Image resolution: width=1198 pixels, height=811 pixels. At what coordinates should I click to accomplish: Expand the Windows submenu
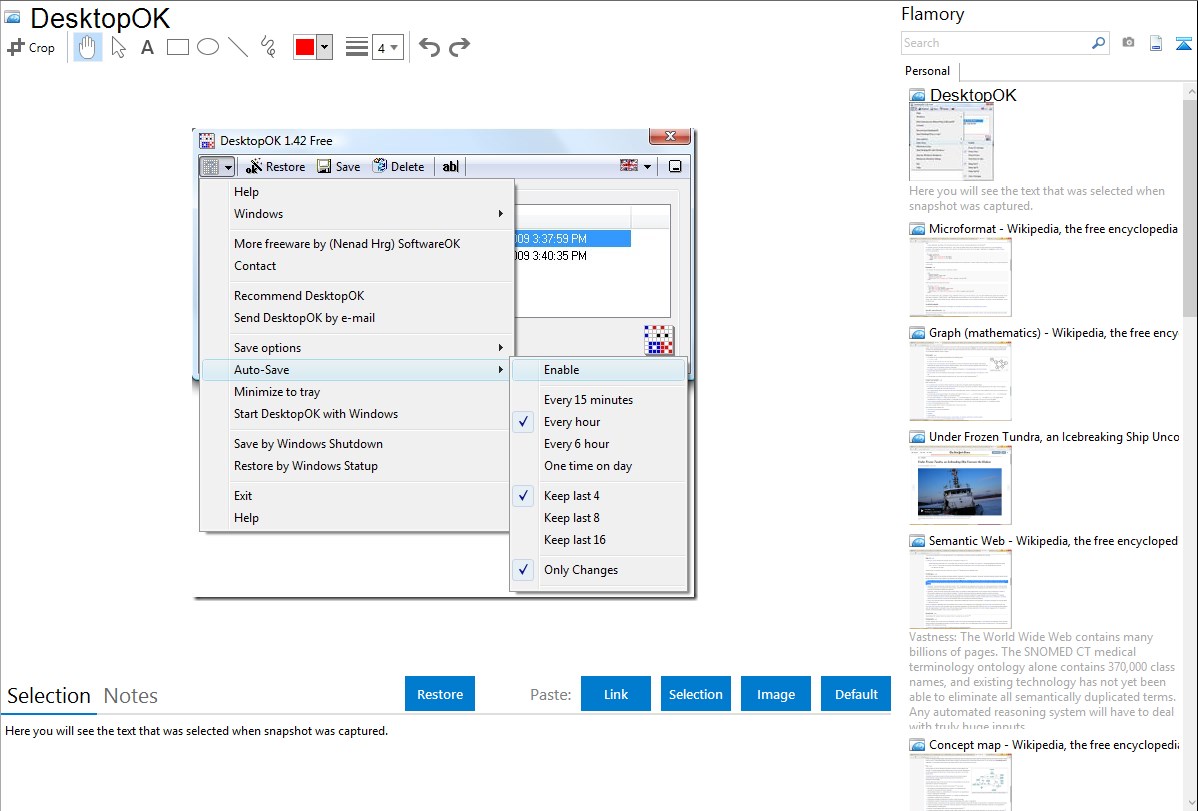coord(357,214)
